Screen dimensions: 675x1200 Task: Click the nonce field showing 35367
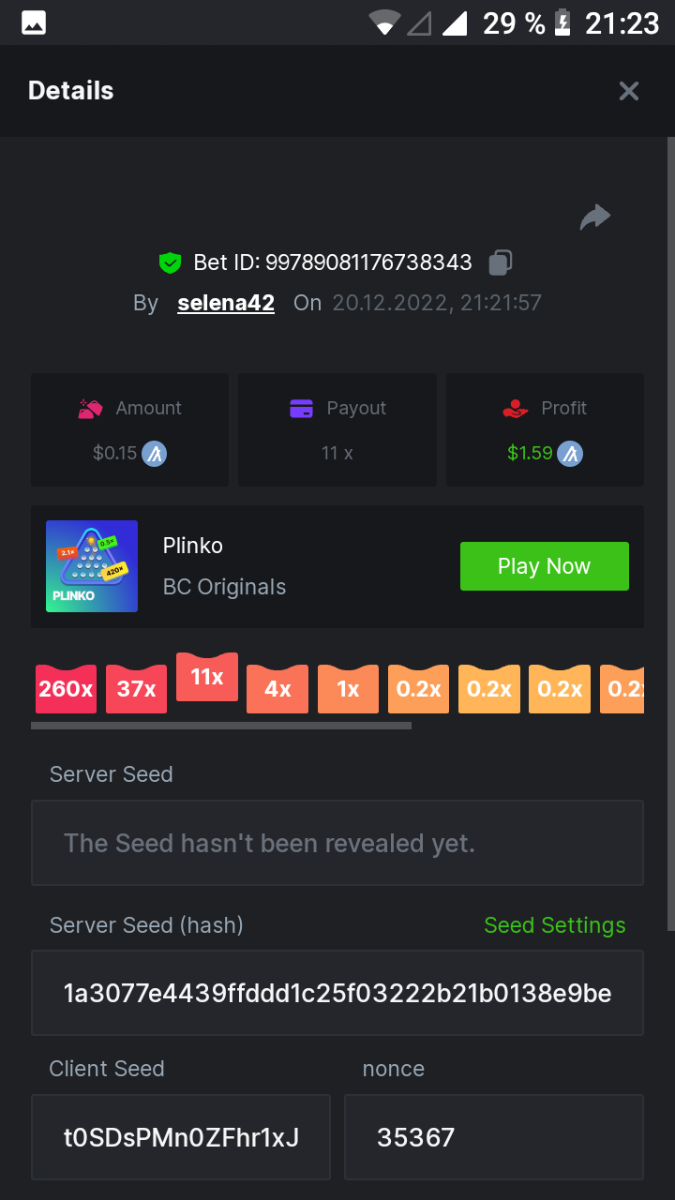click(493, 1137)
